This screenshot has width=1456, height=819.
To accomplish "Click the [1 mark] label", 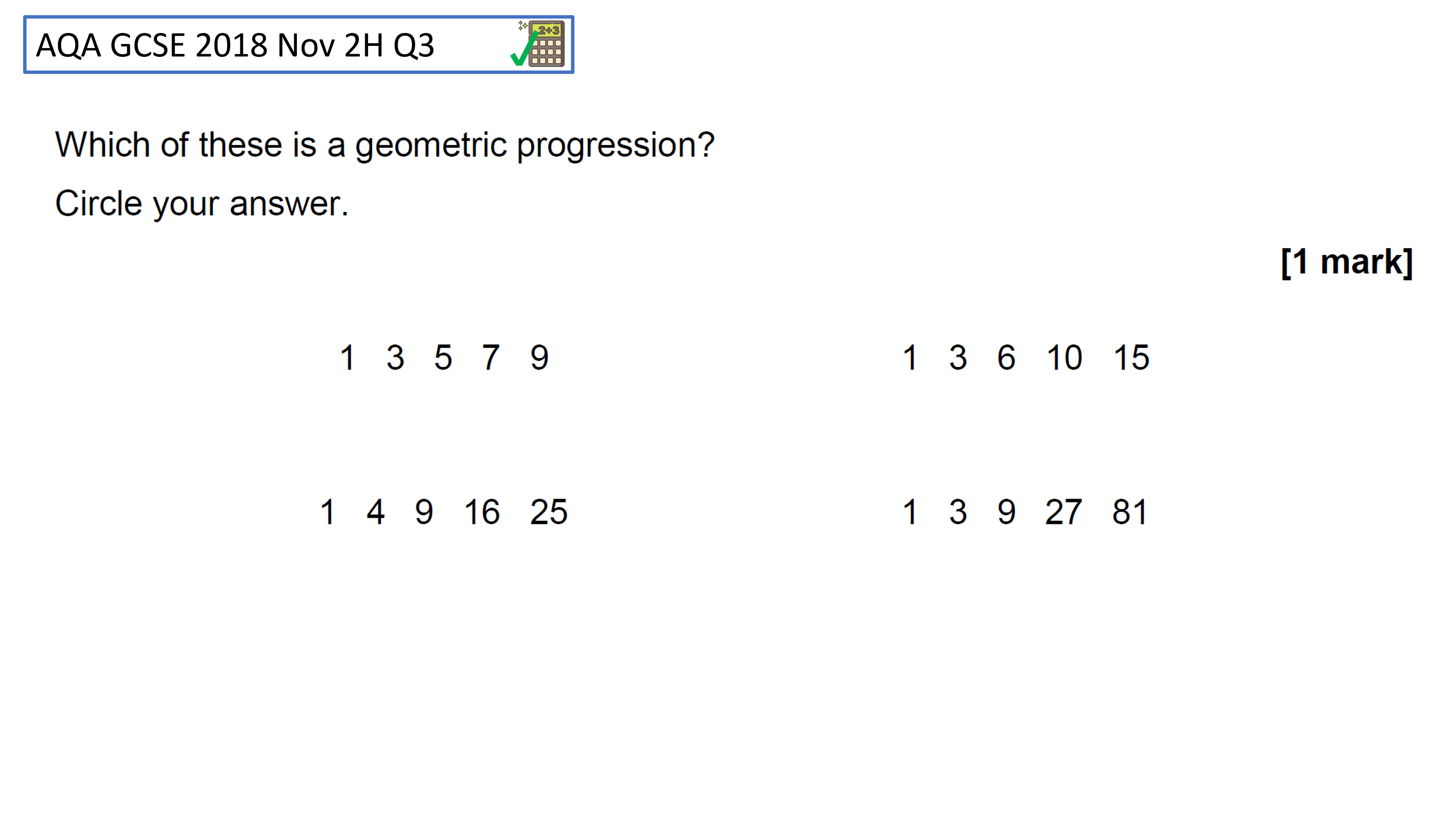I will point(1347,262).
